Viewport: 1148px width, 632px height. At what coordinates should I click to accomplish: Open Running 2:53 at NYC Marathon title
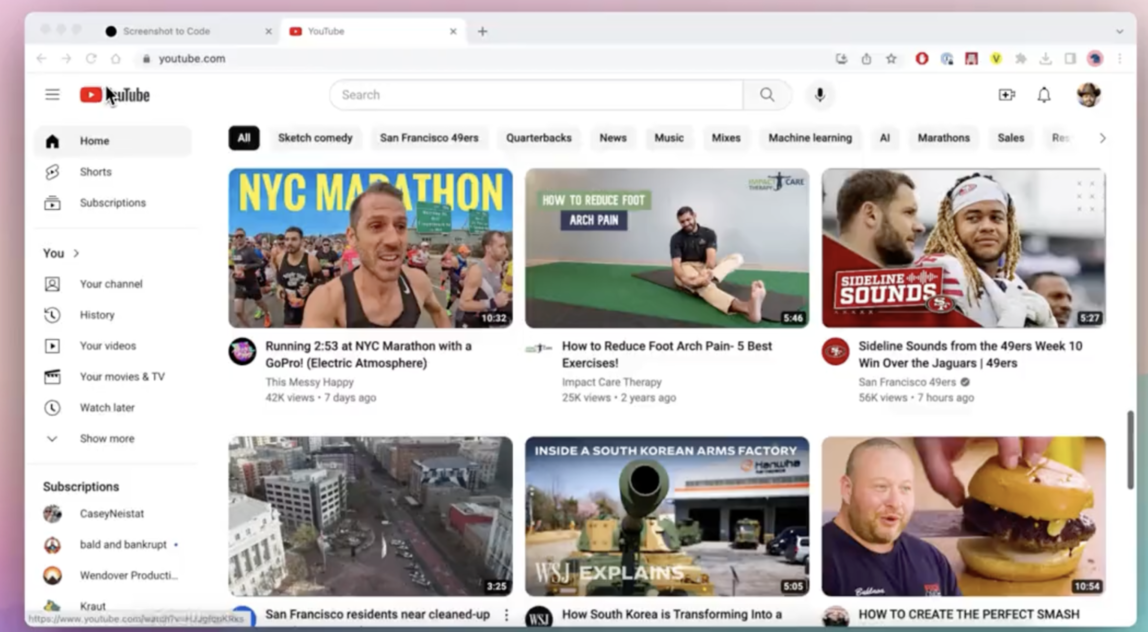[368, 354]
